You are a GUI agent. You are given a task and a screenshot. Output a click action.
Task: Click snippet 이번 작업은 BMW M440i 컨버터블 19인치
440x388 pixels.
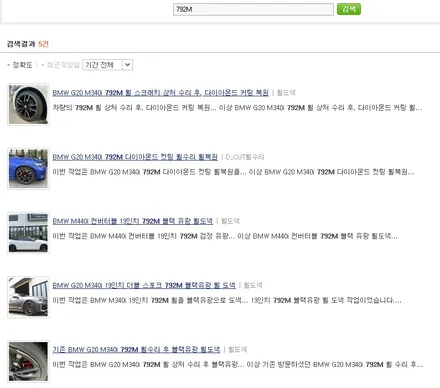[x=225, y=236]
